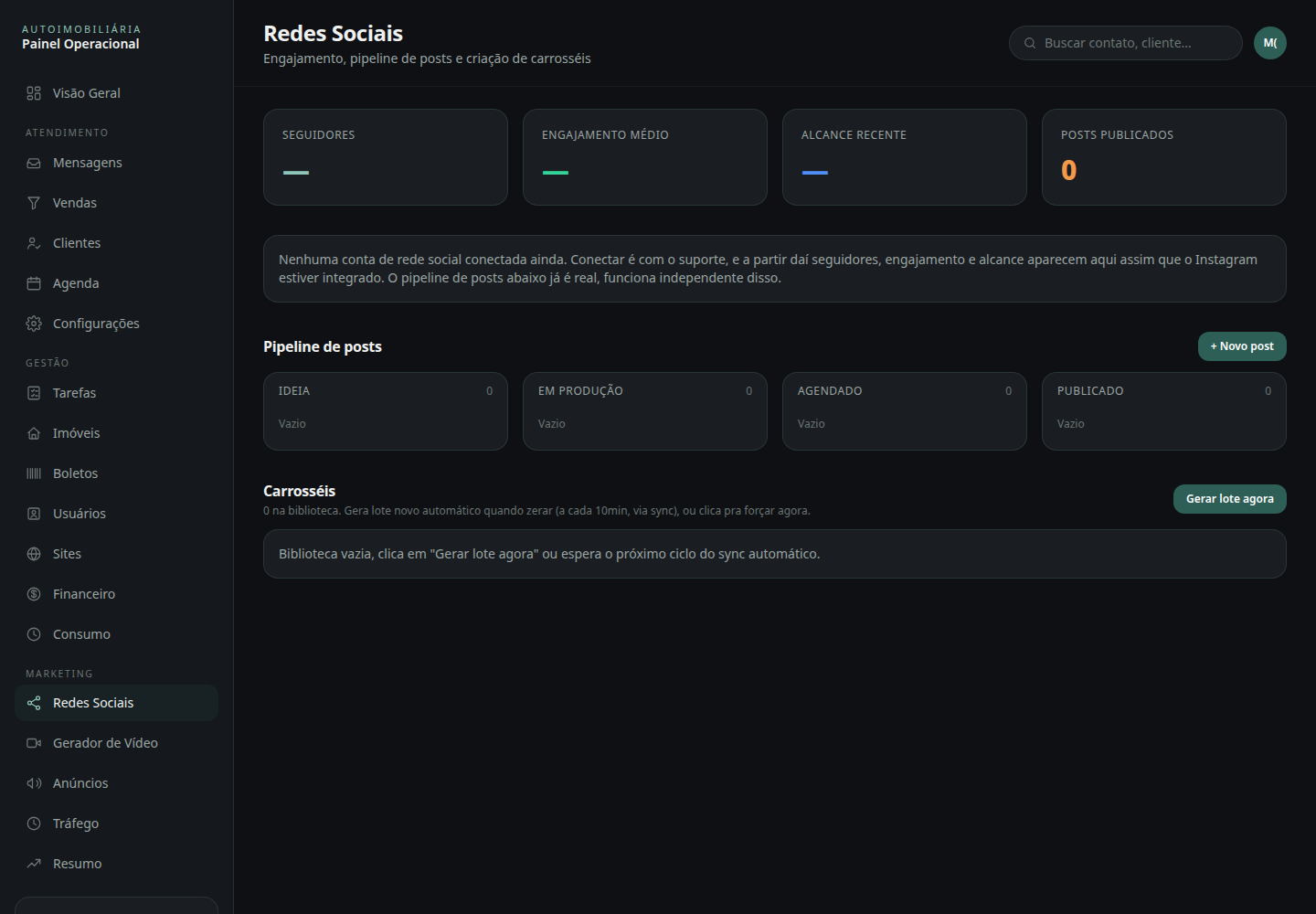Viewport: 1316px width, 914px height.
Task: Select the Posts Publicados stat card
Action: (1164, 157)
